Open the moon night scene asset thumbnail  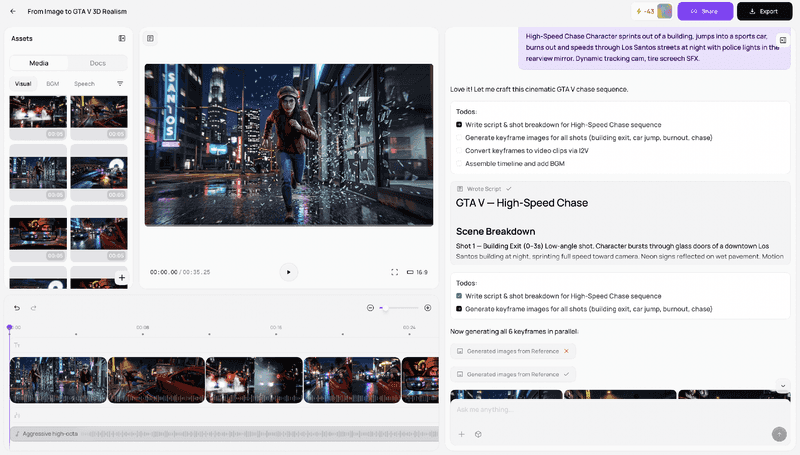tap(99, 172)
